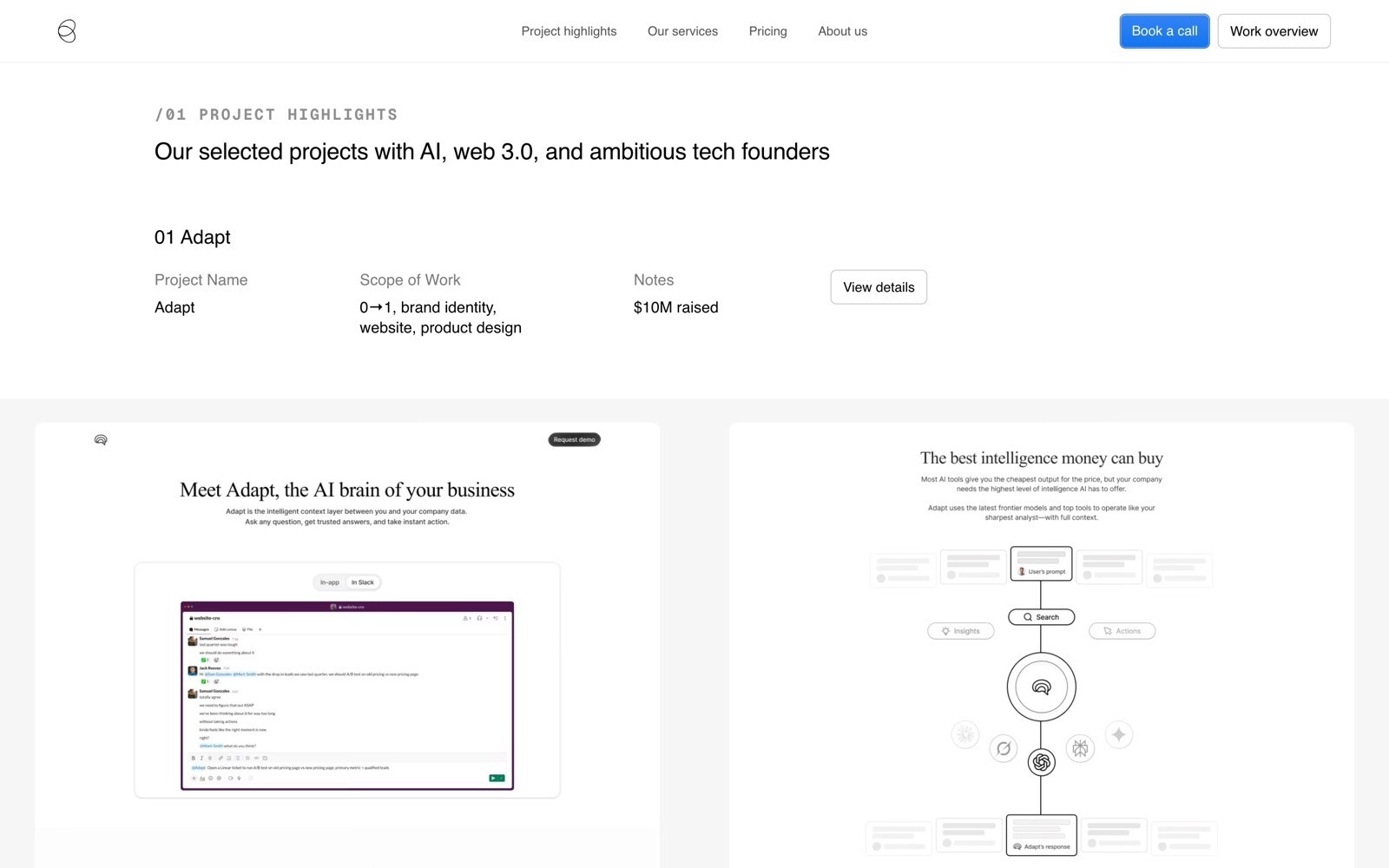
Task: Open the Work overview button
Action: coord(1274,31)
